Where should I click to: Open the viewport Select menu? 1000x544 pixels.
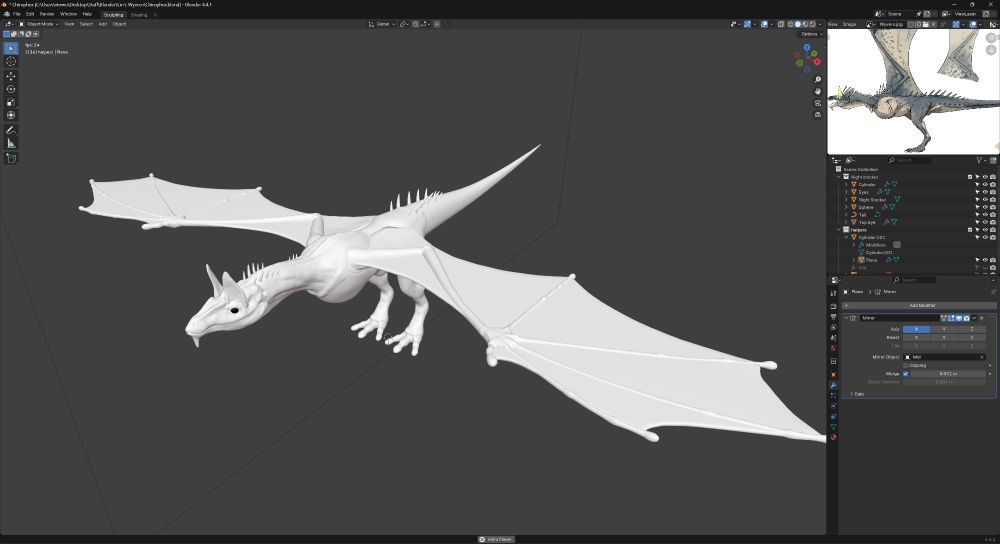86,24
